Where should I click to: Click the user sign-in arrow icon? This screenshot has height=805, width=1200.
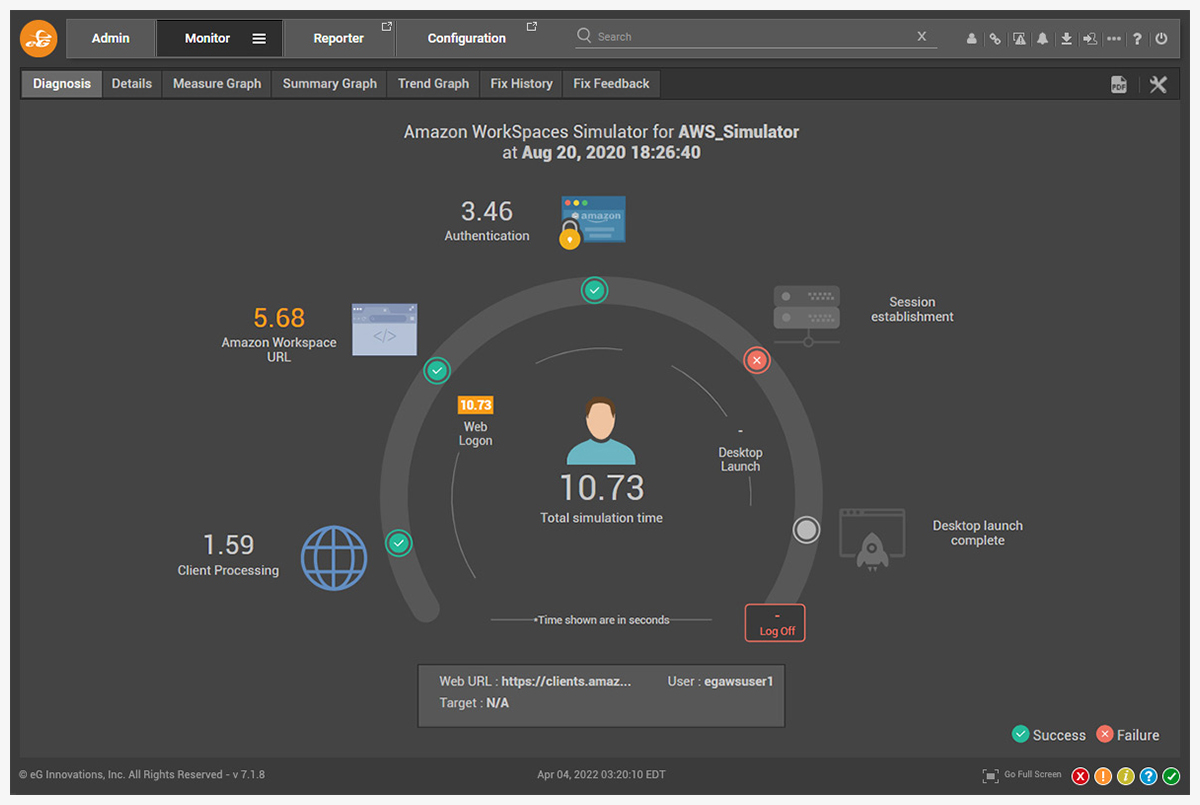(x=1090, y=38)
